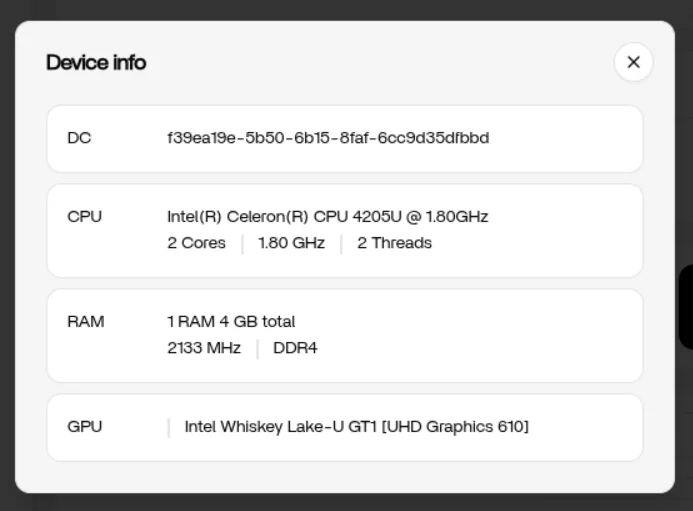Select the DC identifier f39ea19e-5b50-6b15-8faf-6cc9d35dfbbd

pos(328,138)
